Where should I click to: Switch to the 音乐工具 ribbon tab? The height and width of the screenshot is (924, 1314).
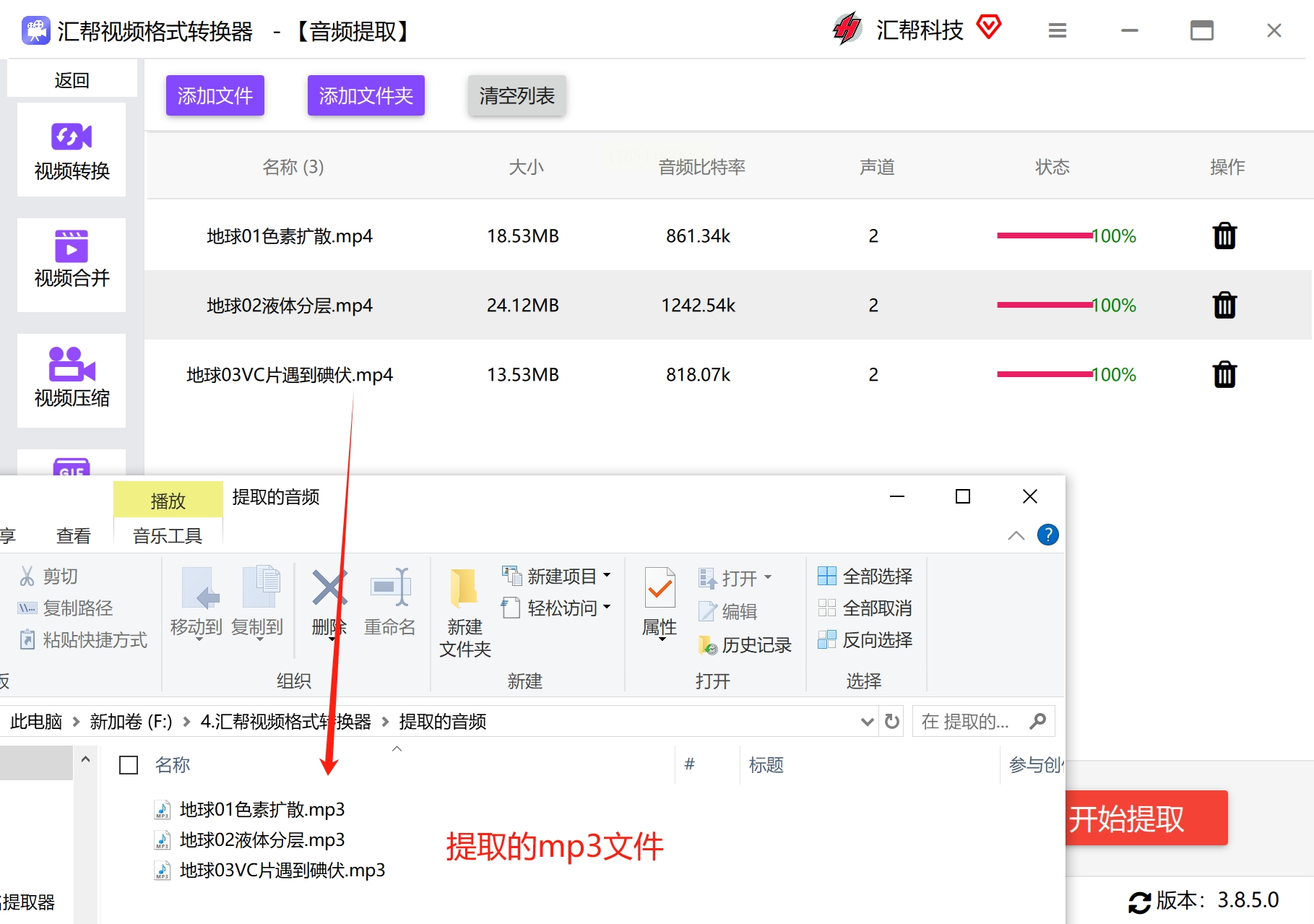click(168, 536)
